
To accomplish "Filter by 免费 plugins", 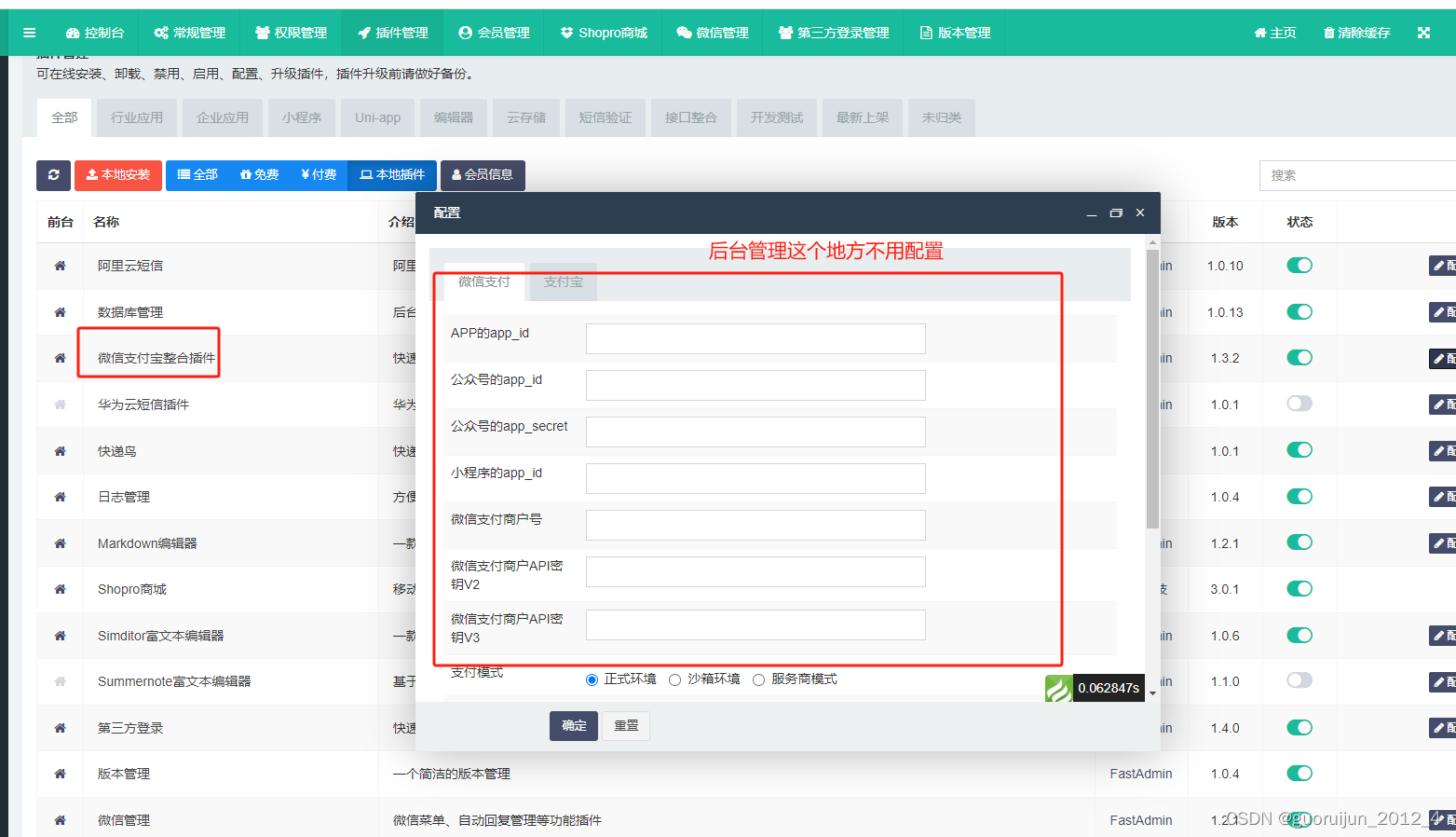I will tap(259, 175).
